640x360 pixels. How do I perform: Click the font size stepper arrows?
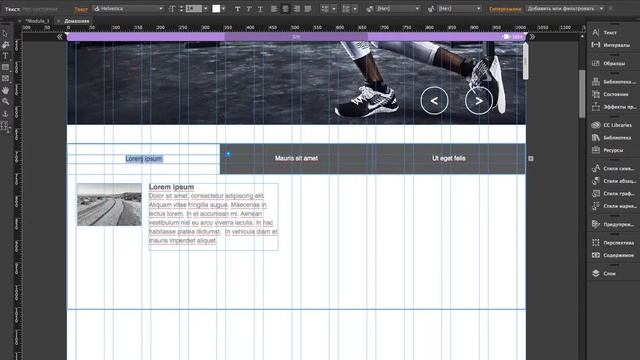pyautogui.click(x=181, y=9)
